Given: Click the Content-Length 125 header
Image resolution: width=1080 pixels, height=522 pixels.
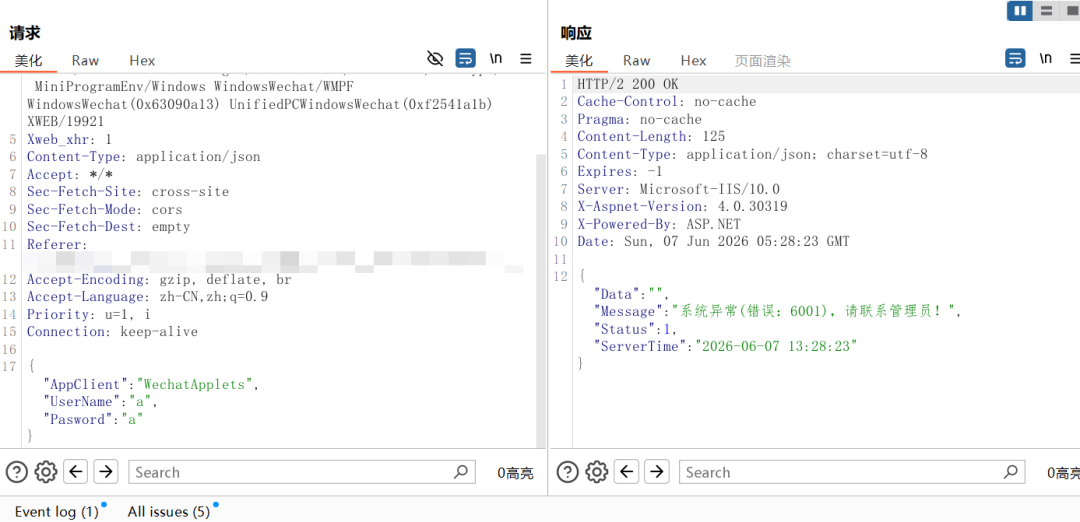Looking at the screenshot, I should pos(651,136).
